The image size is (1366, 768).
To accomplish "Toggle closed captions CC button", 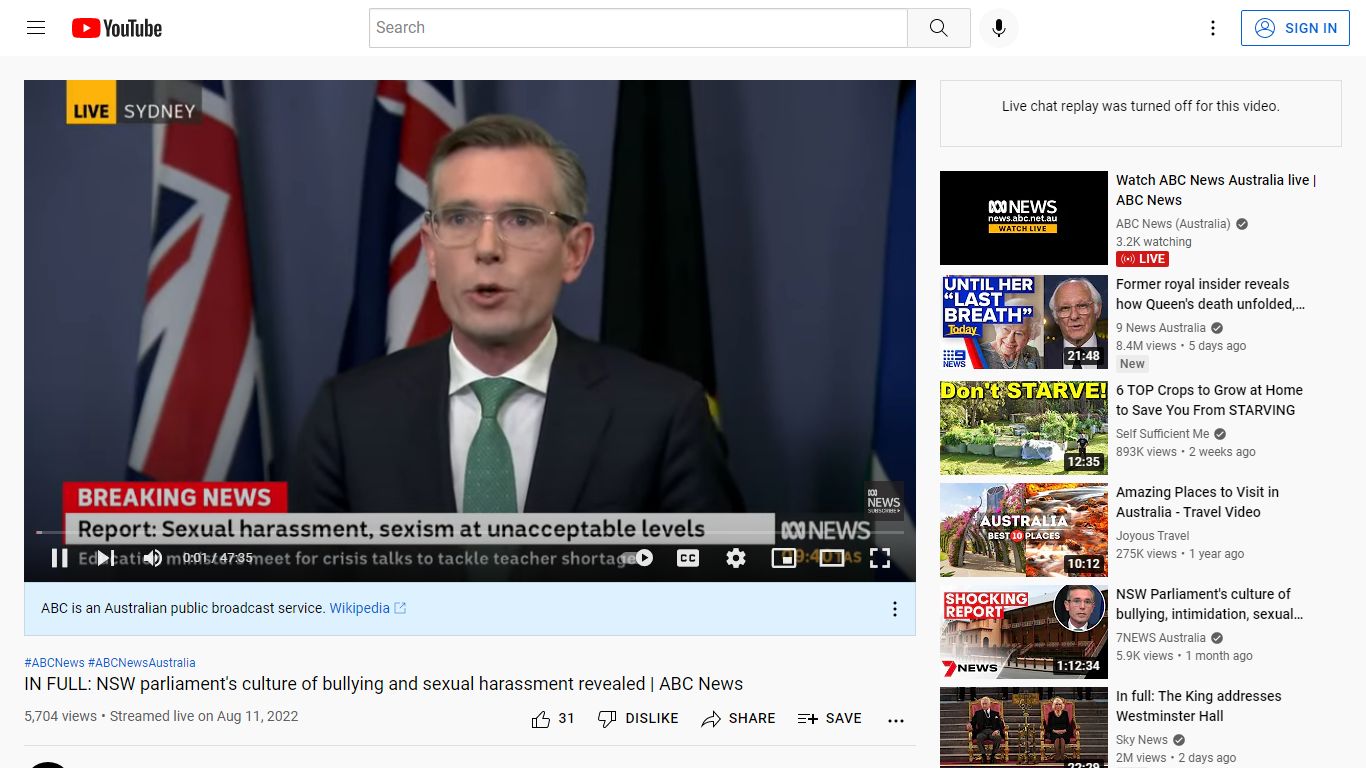I will tap(688, 558).
